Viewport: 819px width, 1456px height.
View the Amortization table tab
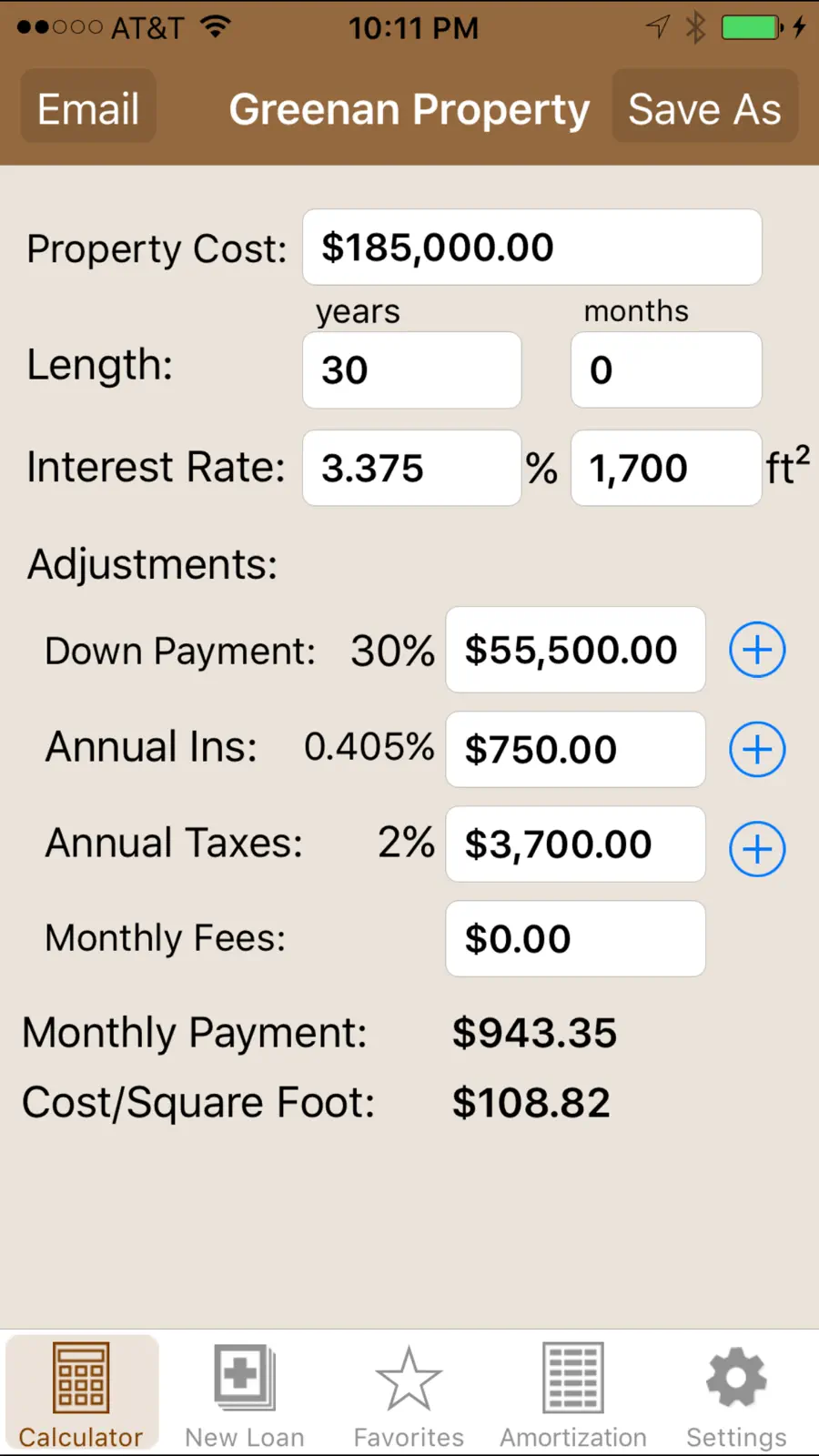(573, 1393)
